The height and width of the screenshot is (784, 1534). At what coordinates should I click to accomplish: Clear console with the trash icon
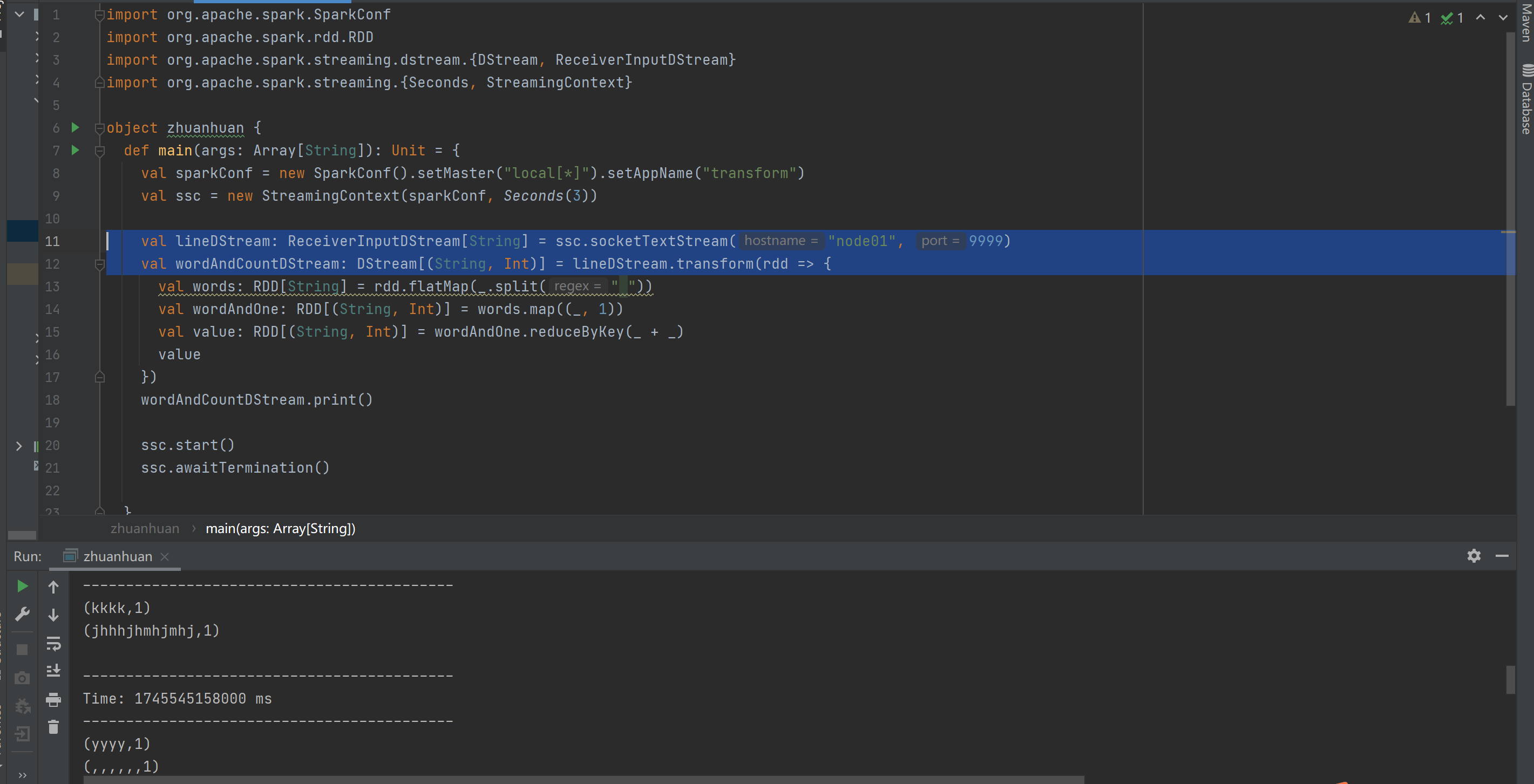[53, 727]
